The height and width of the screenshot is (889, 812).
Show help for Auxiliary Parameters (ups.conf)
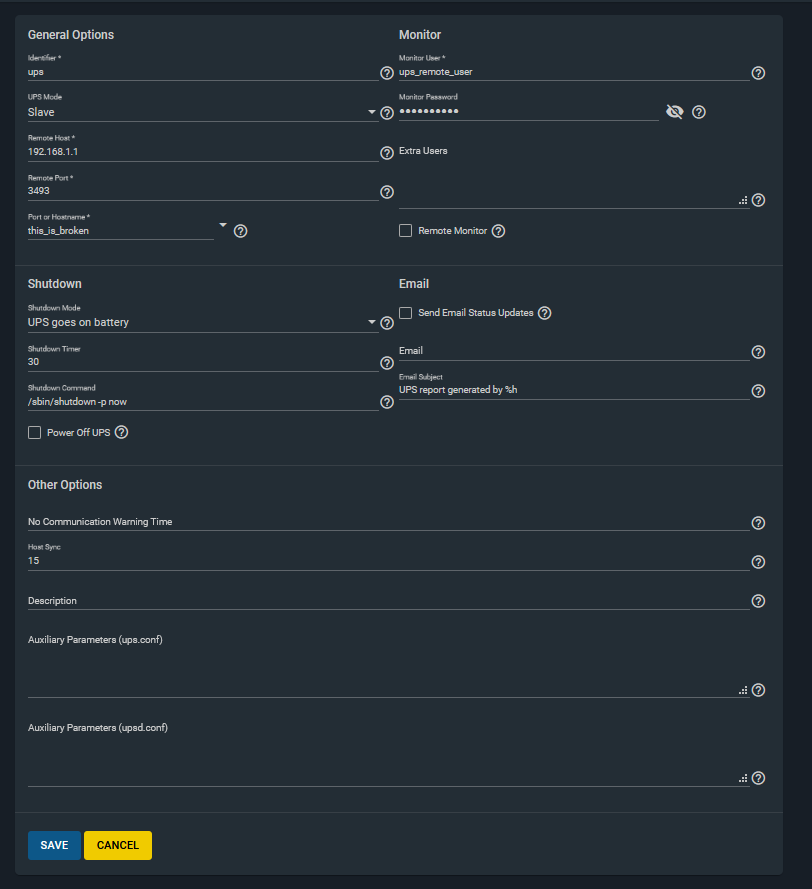758,690
